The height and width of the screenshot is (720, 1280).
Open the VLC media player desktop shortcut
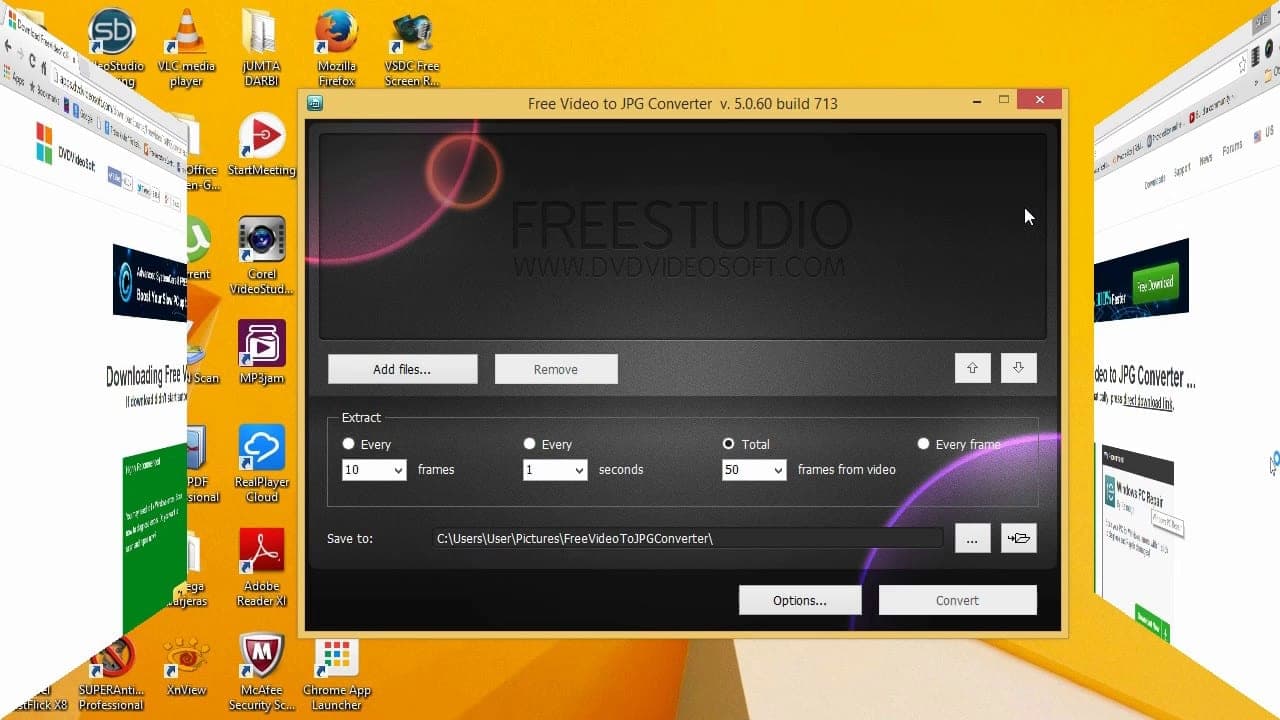click(x=186, y=48)
